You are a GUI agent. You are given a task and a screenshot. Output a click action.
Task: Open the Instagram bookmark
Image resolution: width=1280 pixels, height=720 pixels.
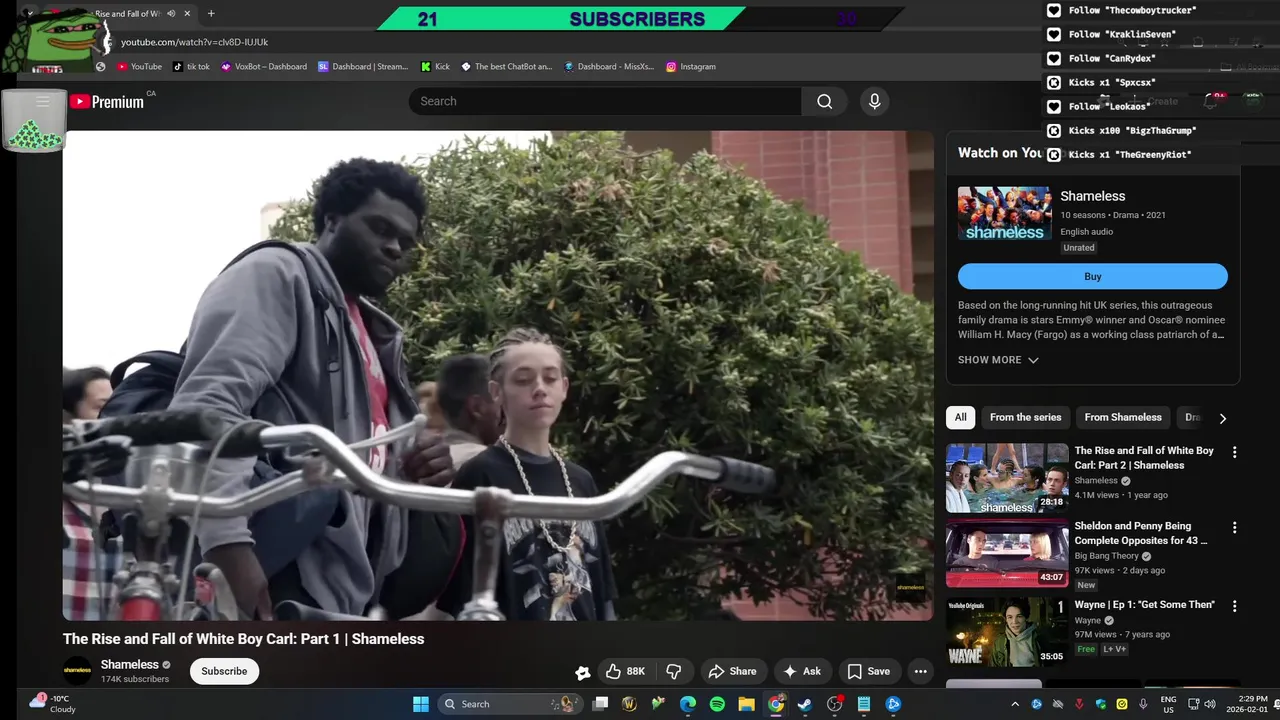coord(691,67)
